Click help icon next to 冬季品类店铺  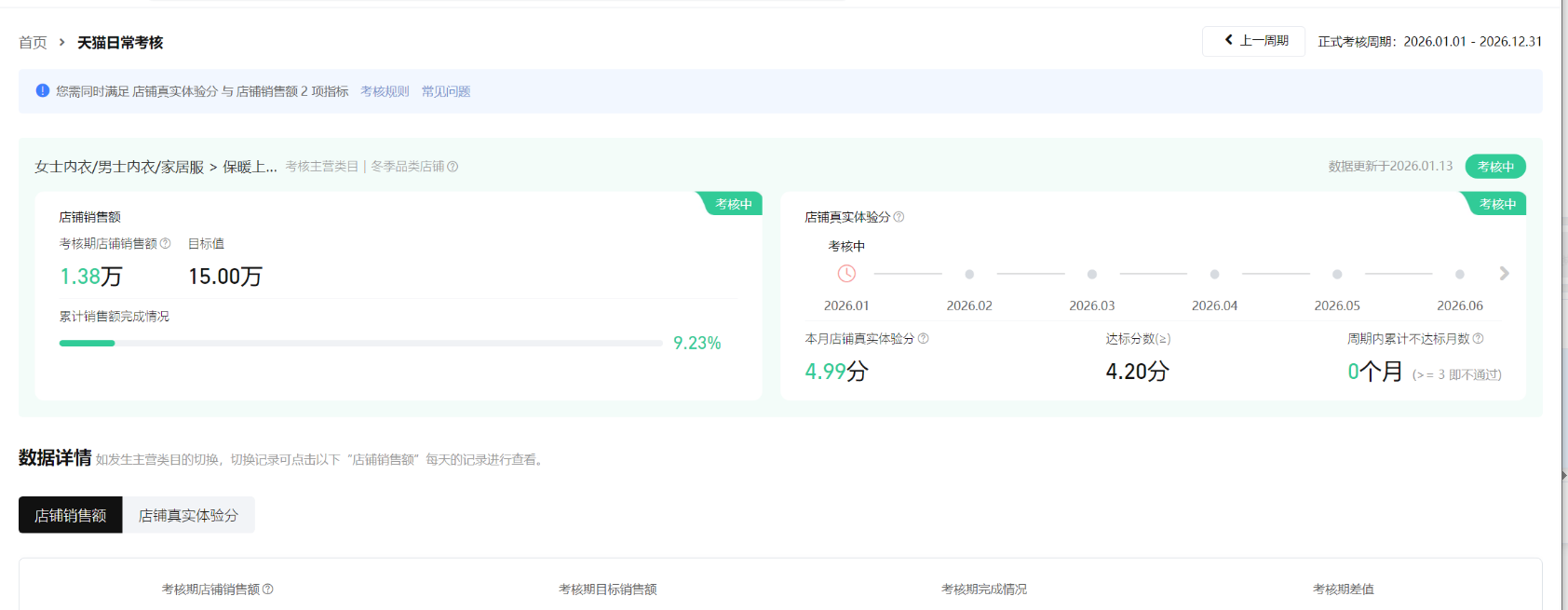[x=453, y=167]
